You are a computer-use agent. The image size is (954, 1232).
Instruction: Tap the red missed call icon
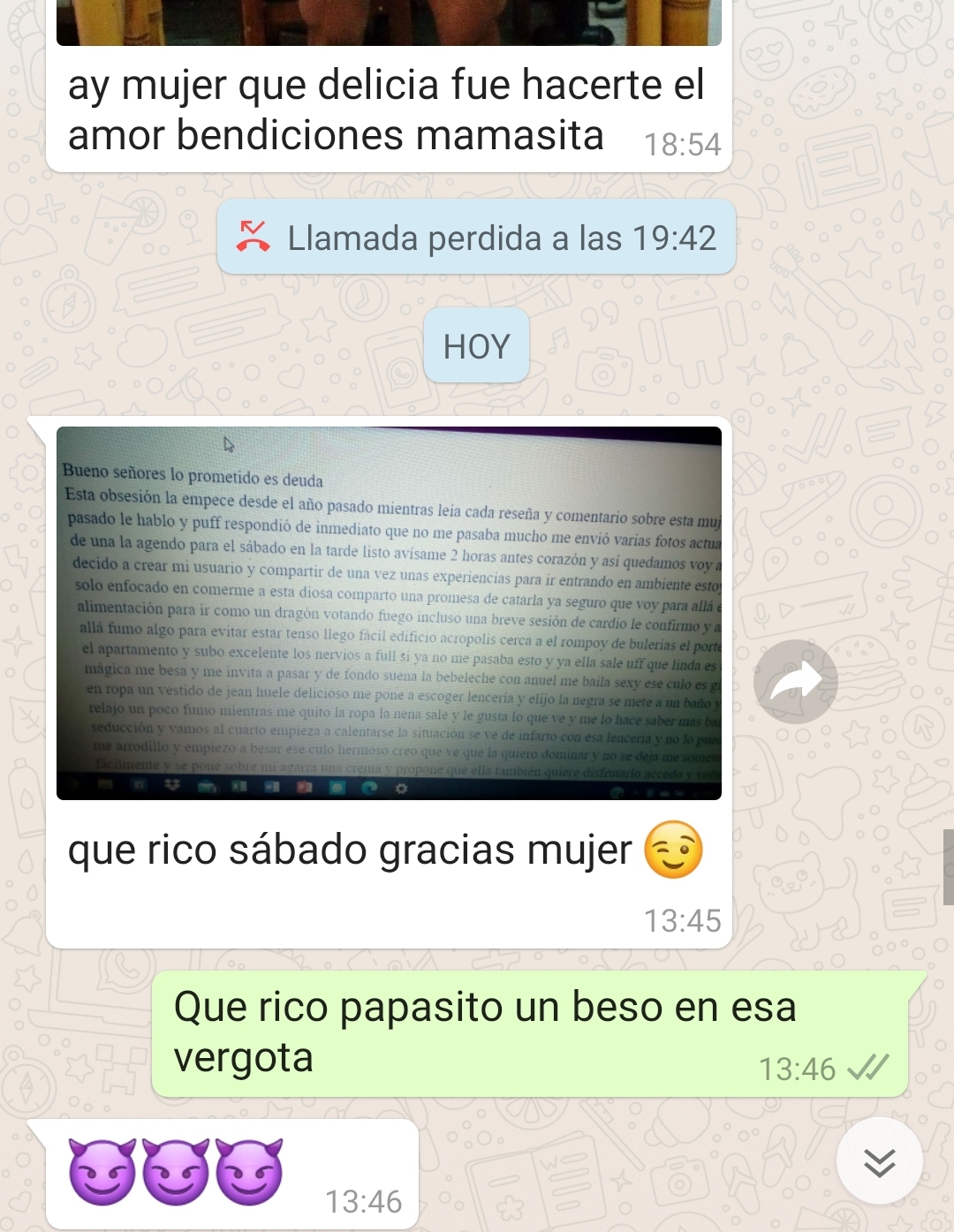pos(253,237)
